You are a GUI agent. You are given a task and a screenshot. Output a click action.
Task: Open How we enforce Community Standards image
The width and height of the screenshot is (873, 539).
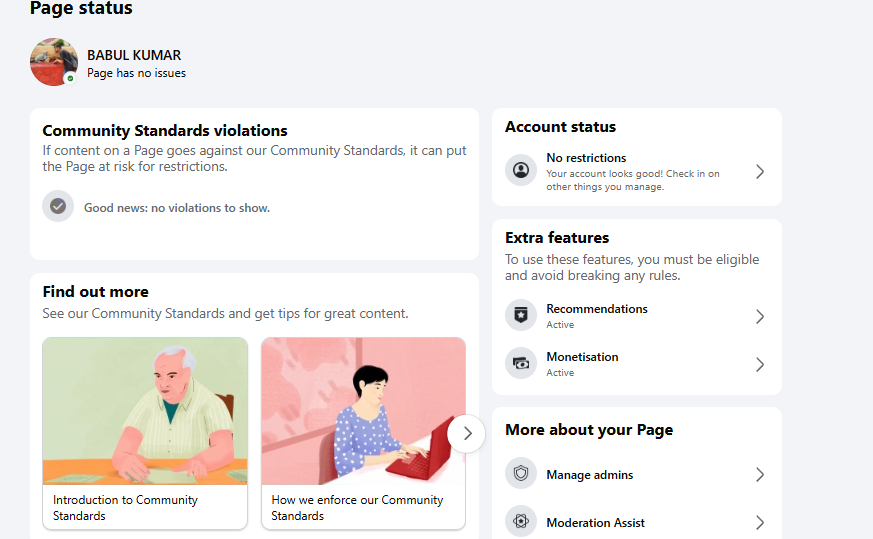tap(363, 411)
